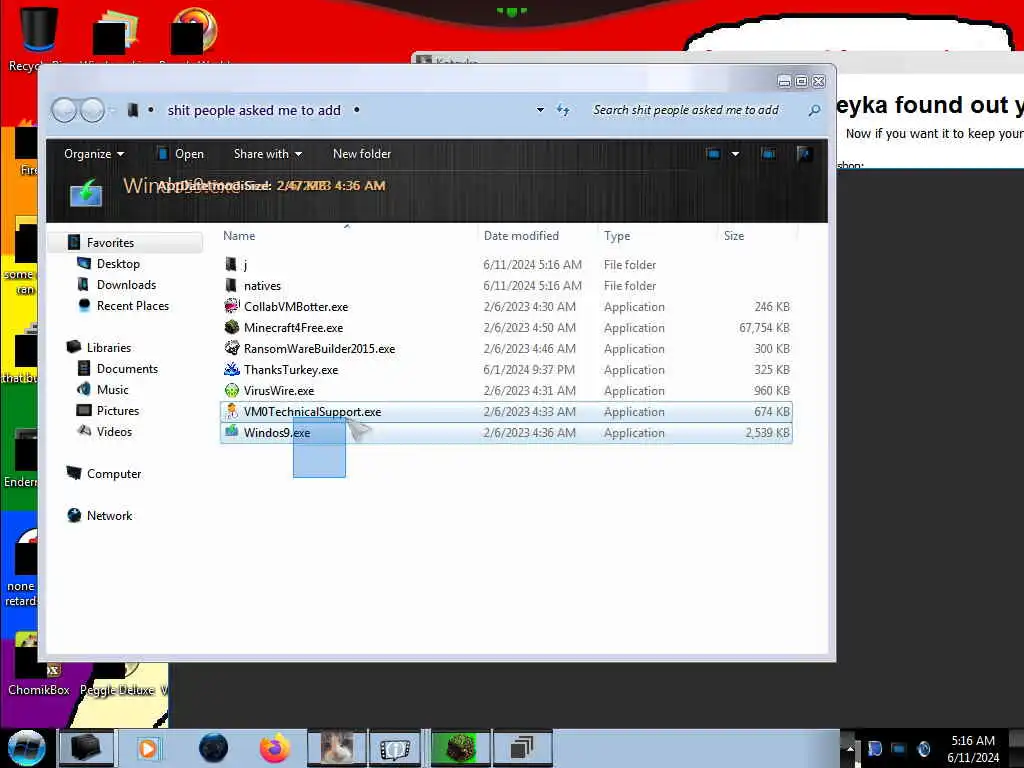Open Recent Places in navigation pane
Viewport: 1024px width, 768px height.
pyautogui.click(x=133, y=306)
